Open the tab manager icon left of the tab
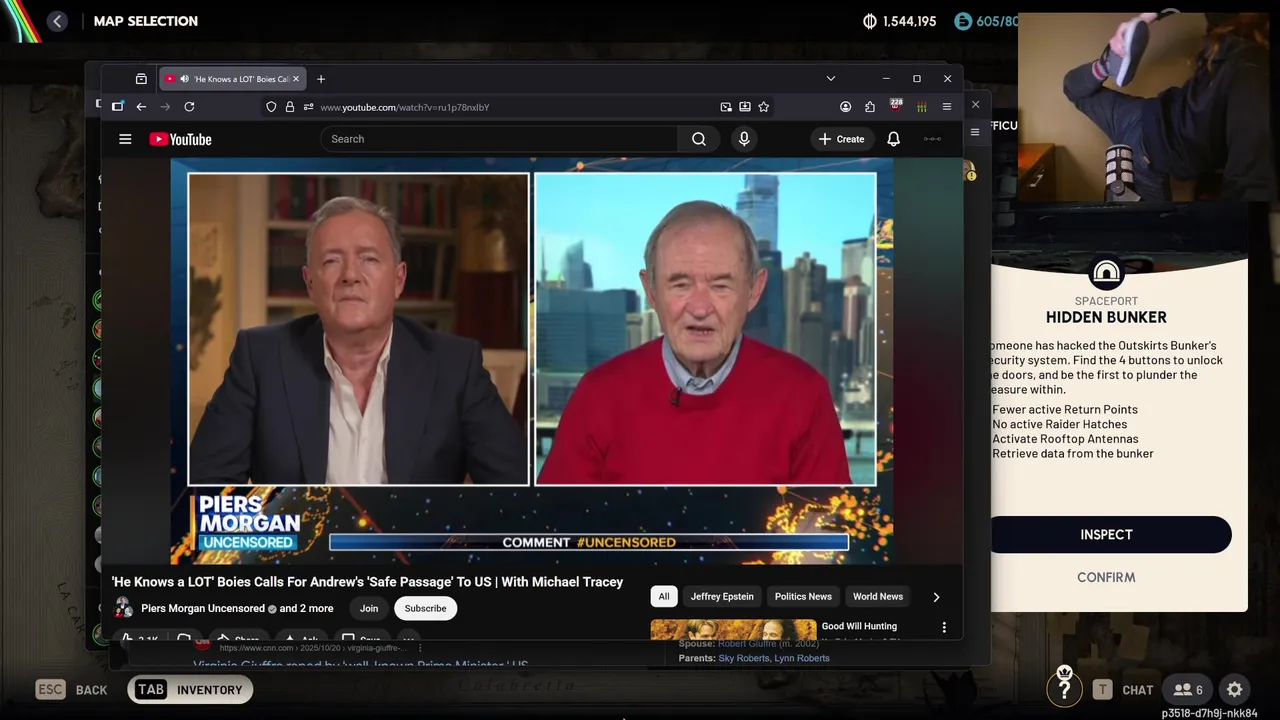The image size is (1280, 720). pyautogui.click(x=141, y=79)
